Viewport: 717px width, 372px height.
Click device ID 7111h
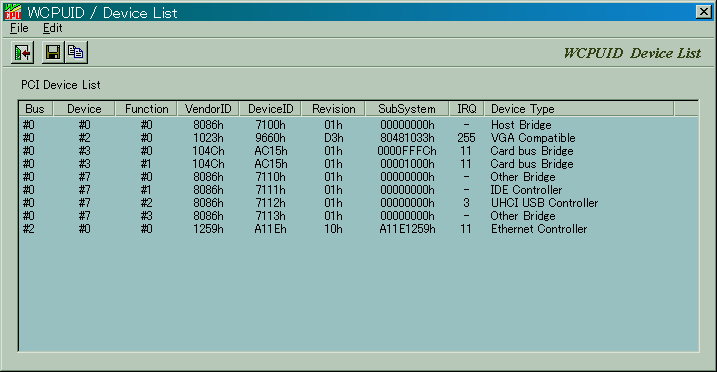click(270, 190)
